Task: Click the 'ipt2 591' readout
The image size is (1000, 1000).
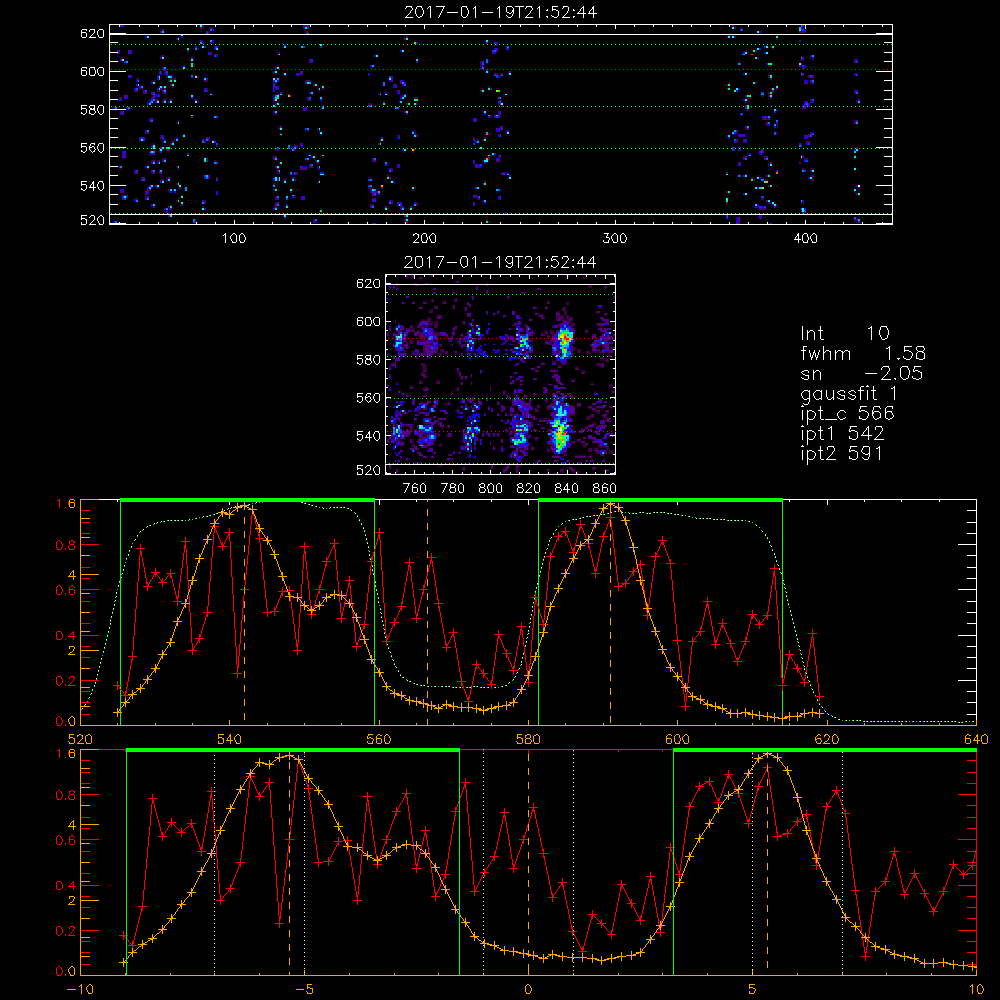Action: (x=841, y=453)
